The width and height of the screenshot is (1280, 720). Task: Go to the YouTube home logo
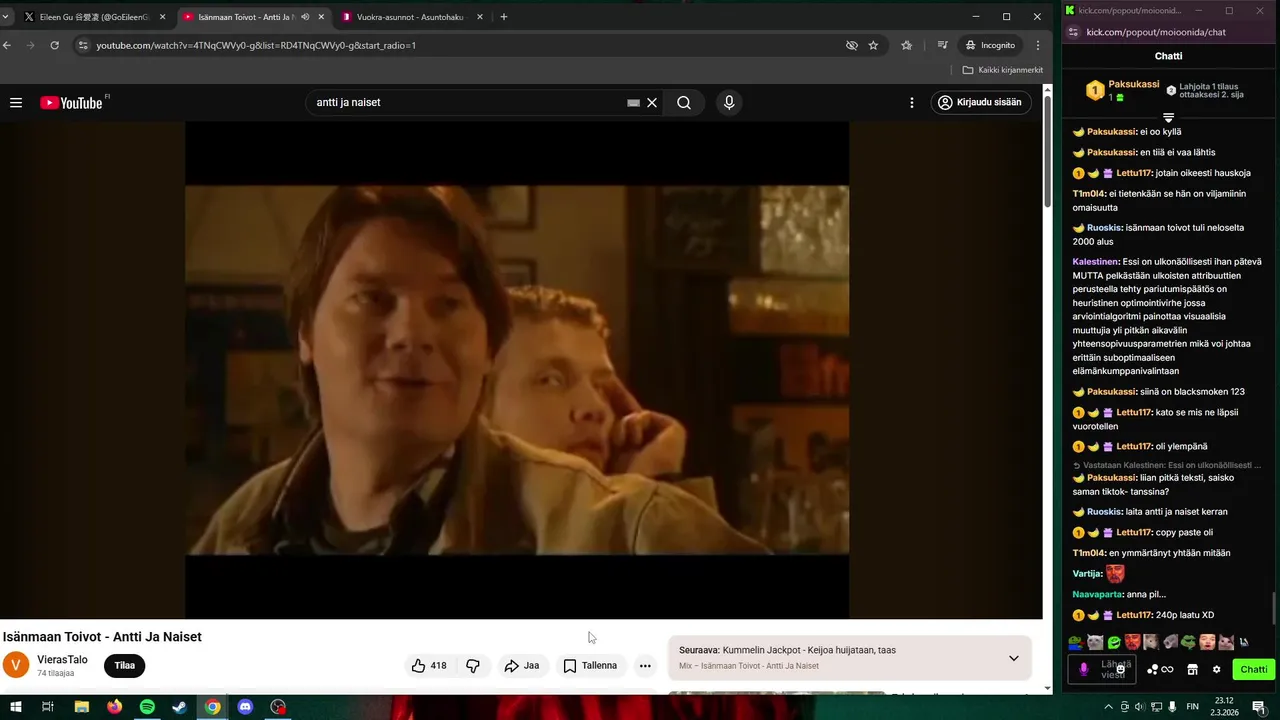pos(71,102)
